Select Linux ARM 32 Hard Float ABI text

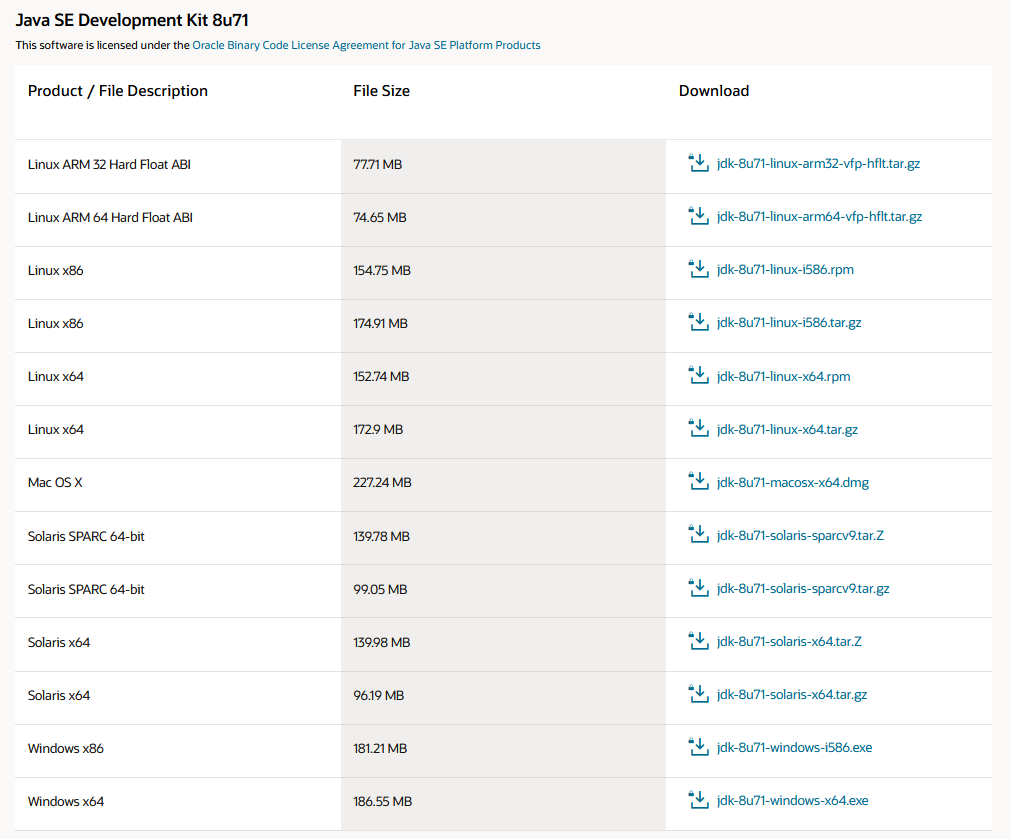point(109,164)
